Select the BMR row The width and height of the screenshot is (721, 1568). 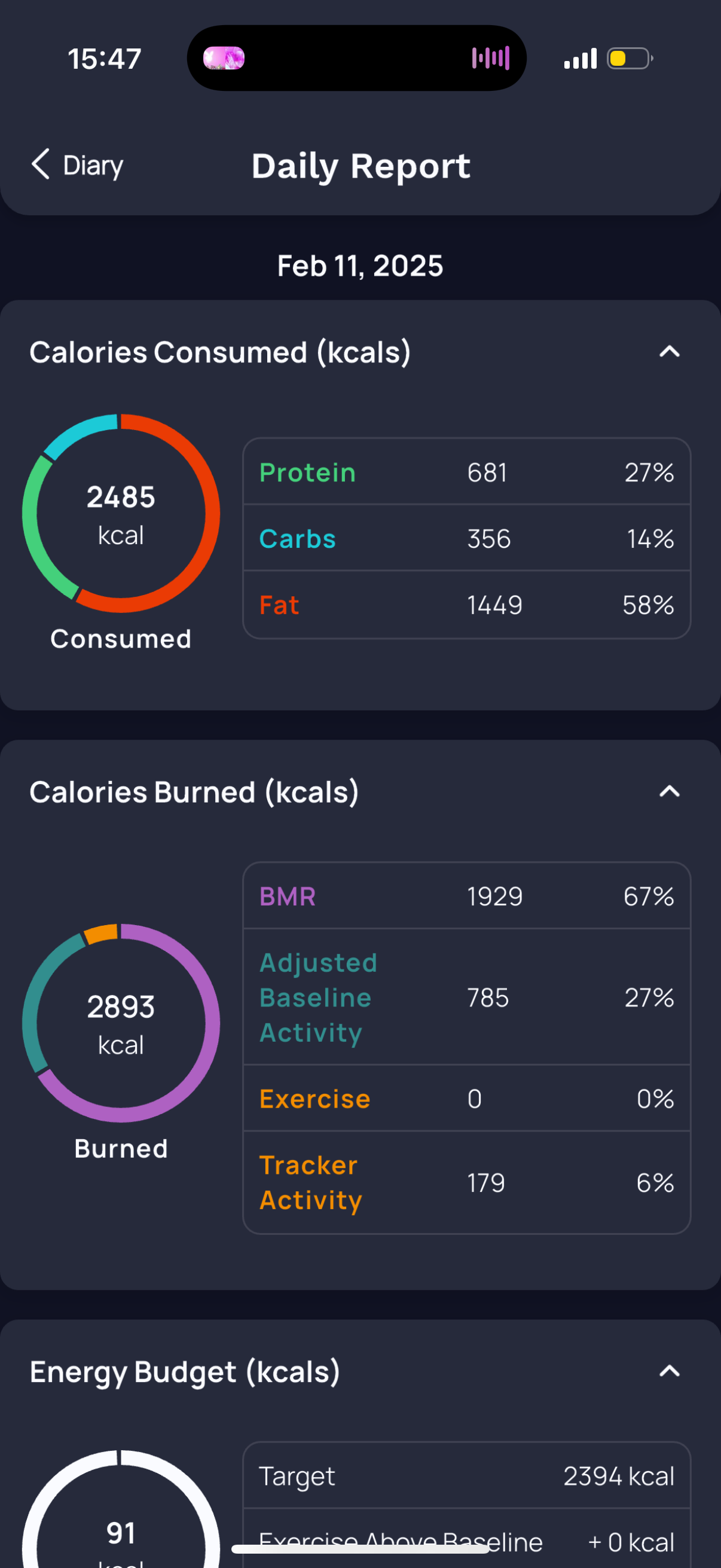pyautogui.click(x=466, y=896)
